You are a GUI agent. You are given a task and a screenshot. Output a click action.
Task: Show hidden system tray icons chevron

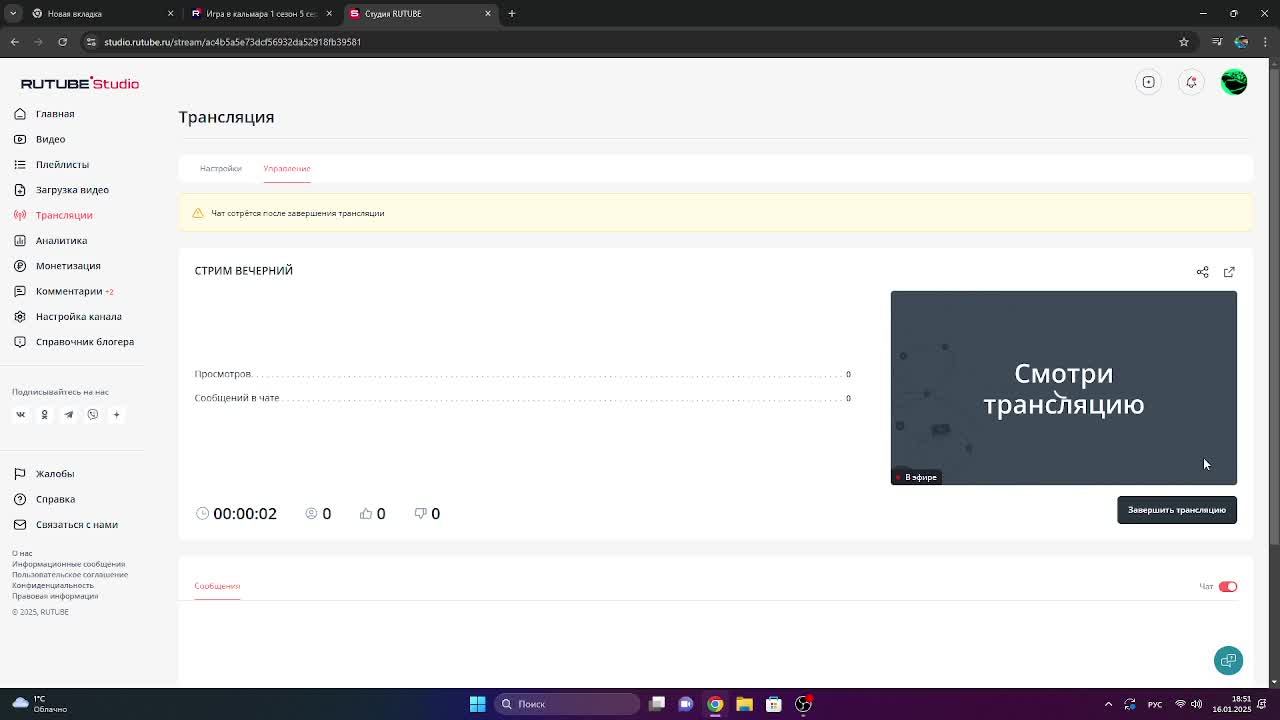[x=1108, y=704]
